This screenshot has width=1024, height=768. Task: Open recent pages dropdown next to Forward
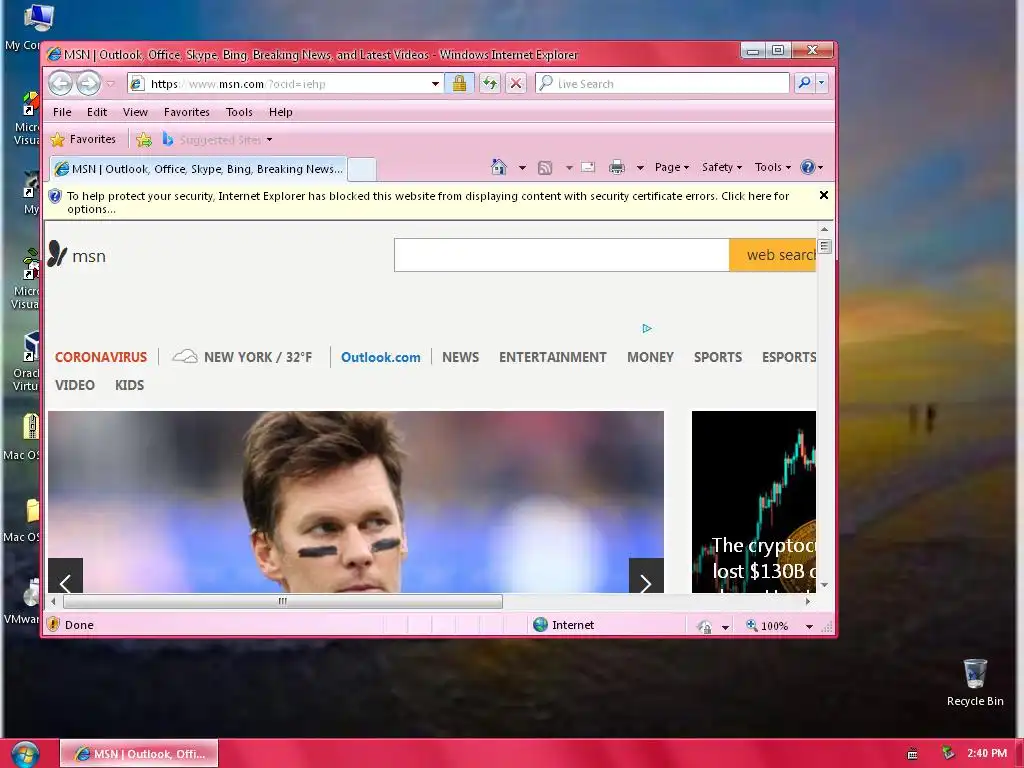tap(110, 84)
